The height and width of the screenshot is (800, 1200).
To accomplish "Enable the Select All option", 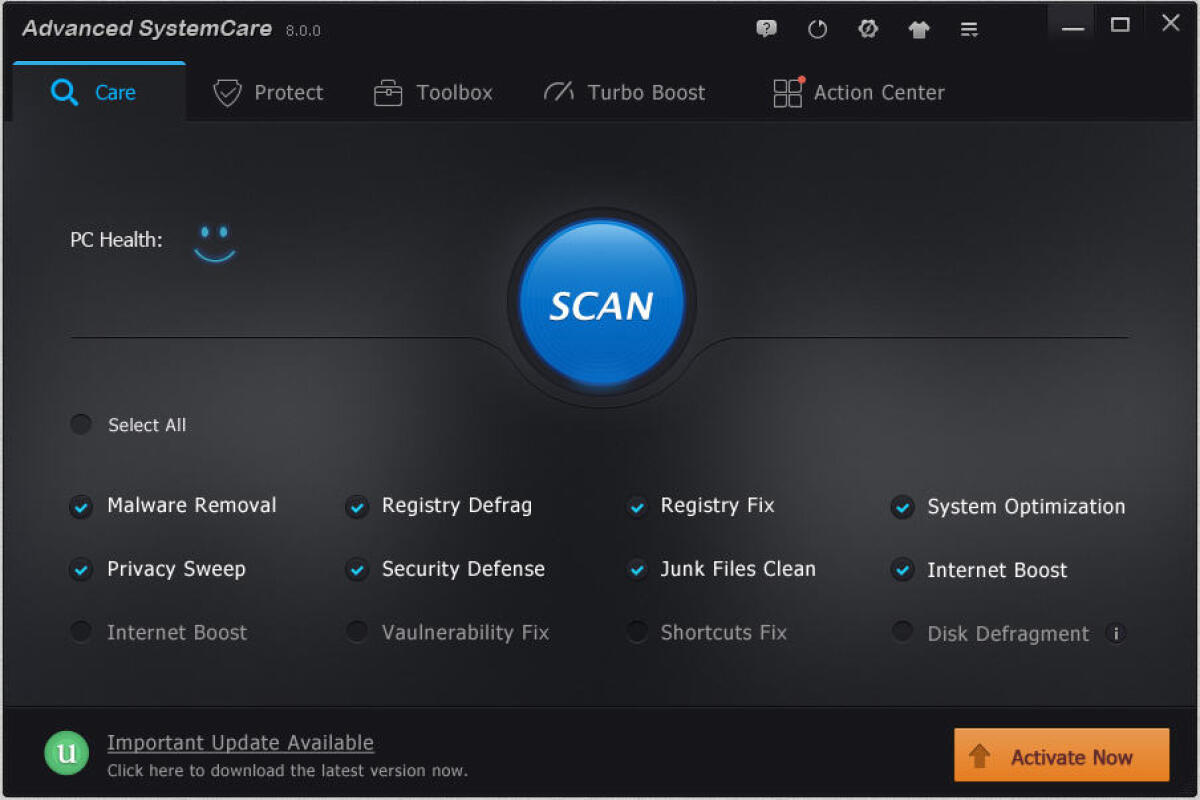I will coord(81,424).
